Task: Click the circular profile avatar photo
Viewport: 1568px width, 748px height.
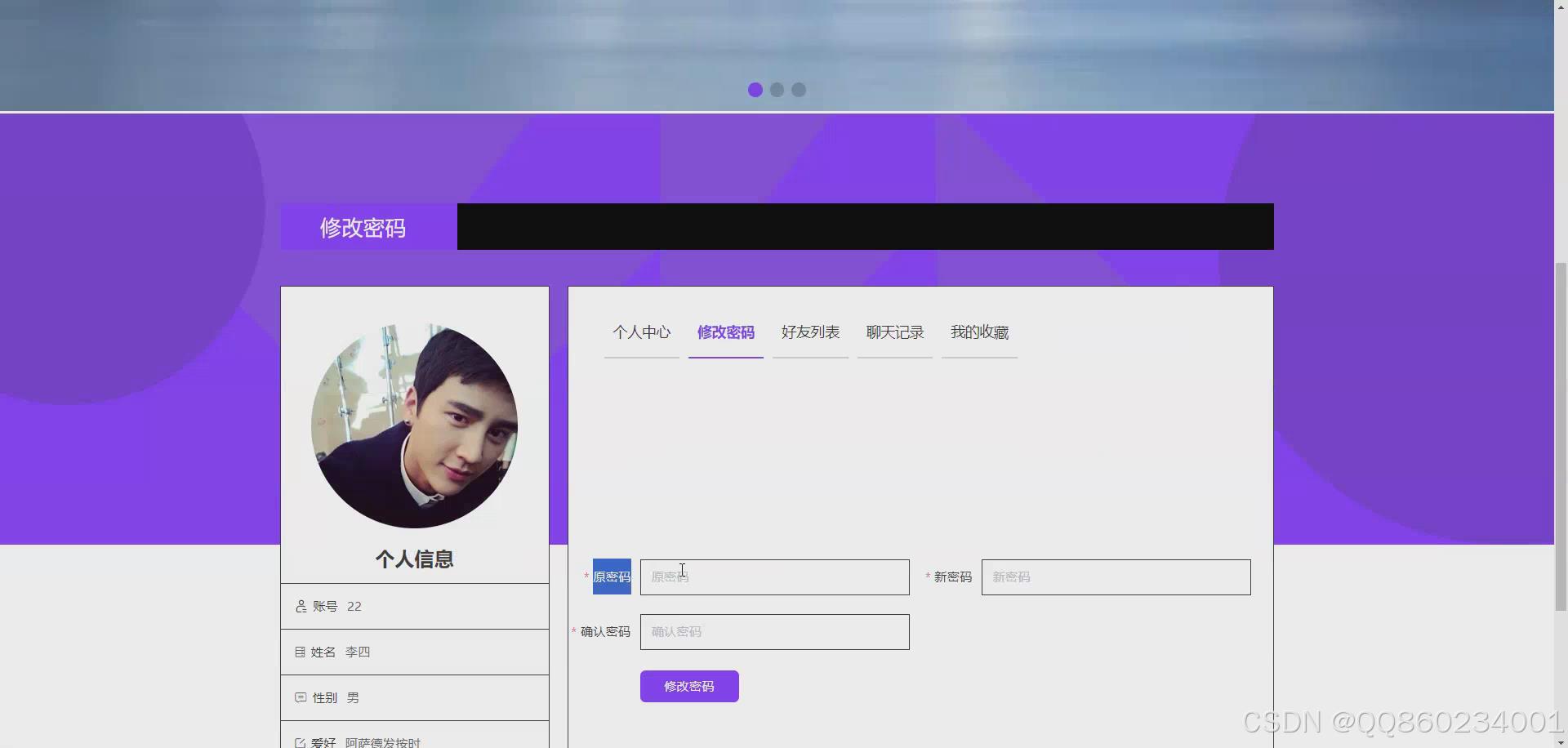Action: (414, 425)
